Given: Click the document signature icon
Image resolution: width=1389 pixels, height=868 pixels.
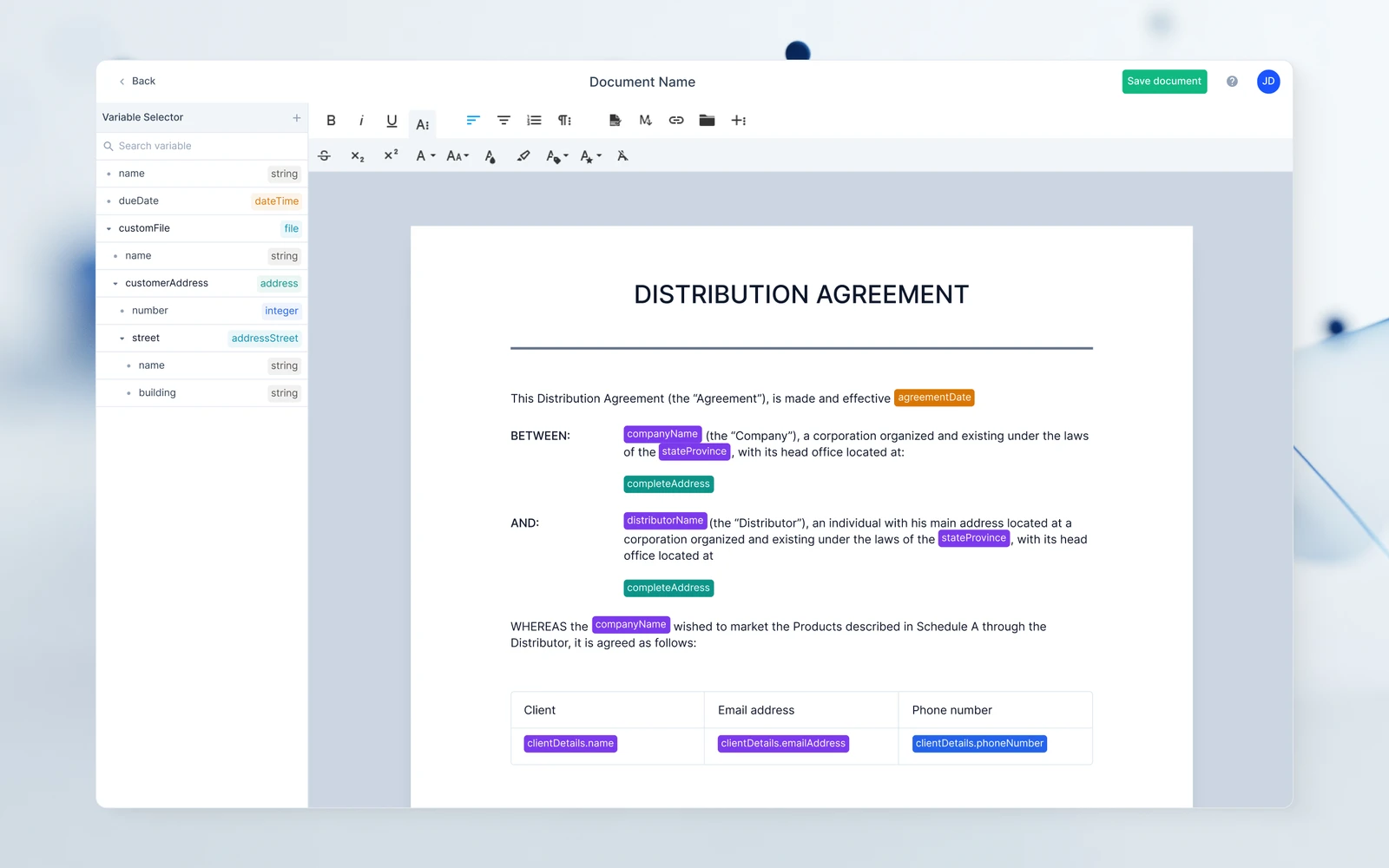Looking at the screenshot, I should 615,121.
